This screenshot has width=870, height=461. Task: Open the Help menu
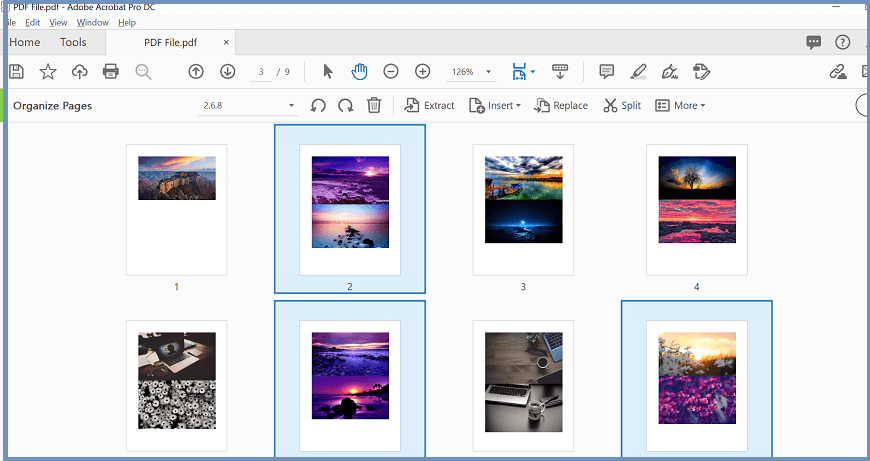(127, 23)
